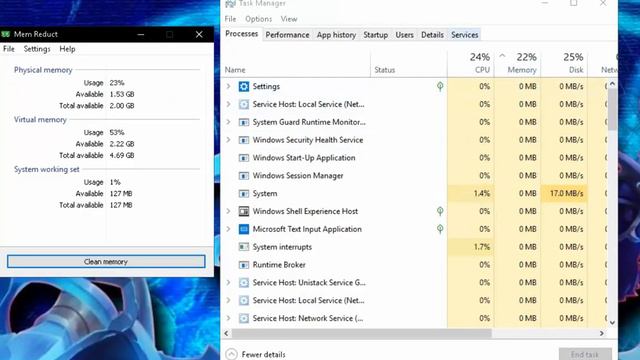
Task: Click the Windows Security Health Service icon
Action: pyautogui.click(x=244, y=140)
